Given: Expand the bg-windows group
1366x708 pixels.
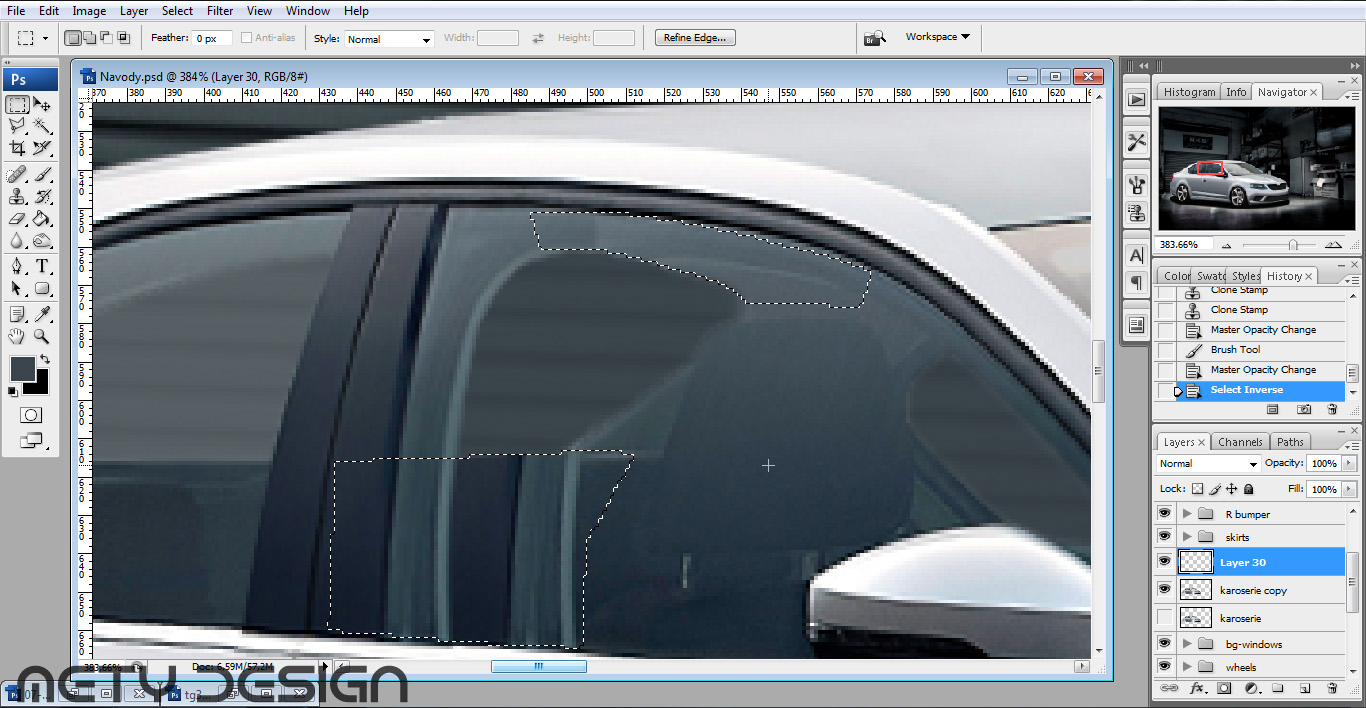Looking at the screenshot, I should [x=1187, y=644].
